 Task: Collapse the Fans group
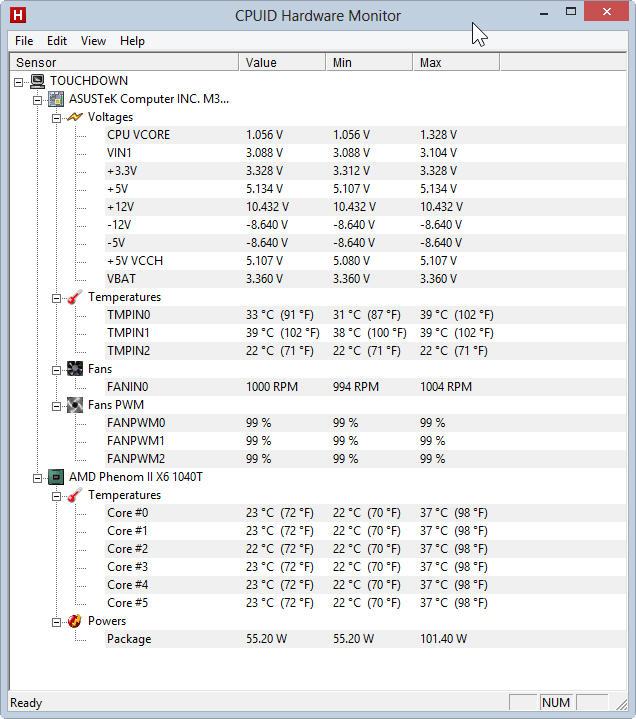point(56,370)
